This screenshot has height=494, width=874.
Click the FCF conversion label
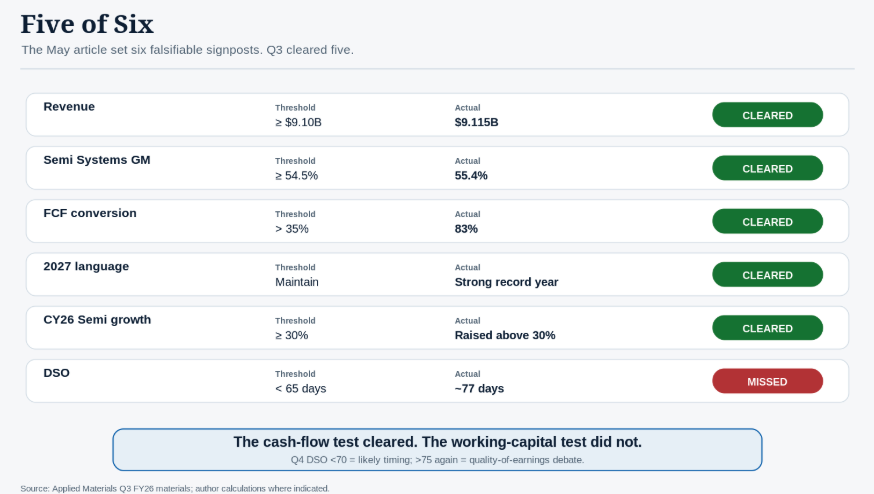(x=90, y=213)
